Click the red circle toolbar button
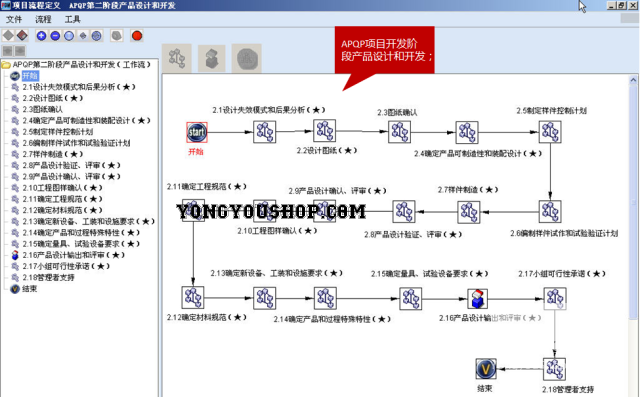Image resolution: width=640 pixels, height=397 pixels. click(x=137, y=36)
